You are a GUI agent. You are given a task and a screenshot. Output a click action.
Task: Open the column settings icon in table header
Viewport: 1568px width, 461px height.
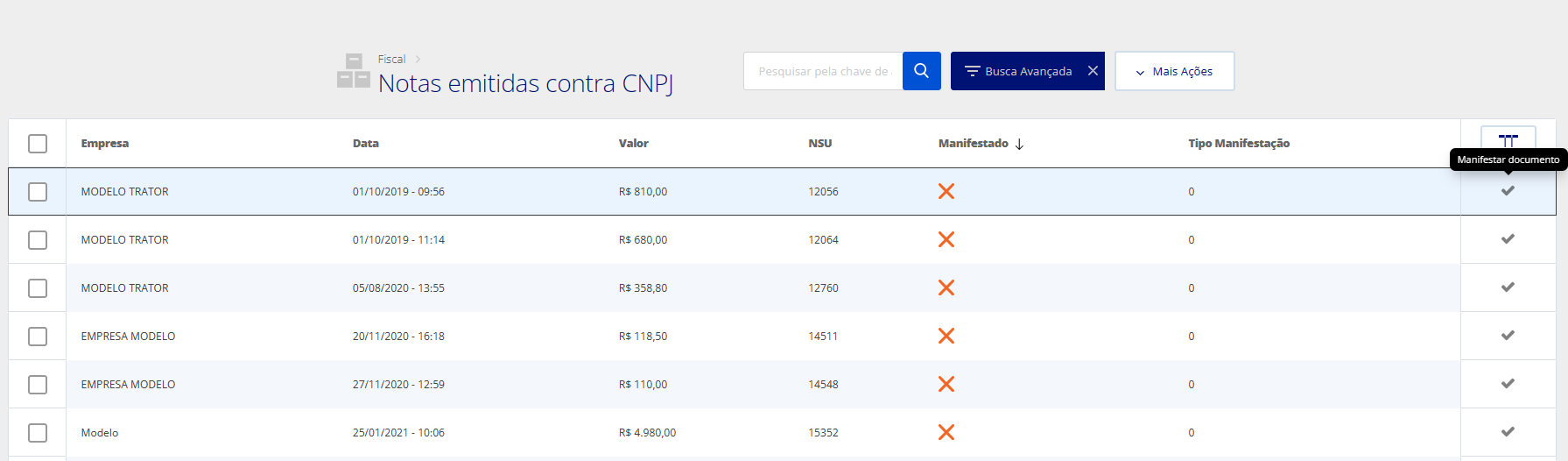(1508, 140)
